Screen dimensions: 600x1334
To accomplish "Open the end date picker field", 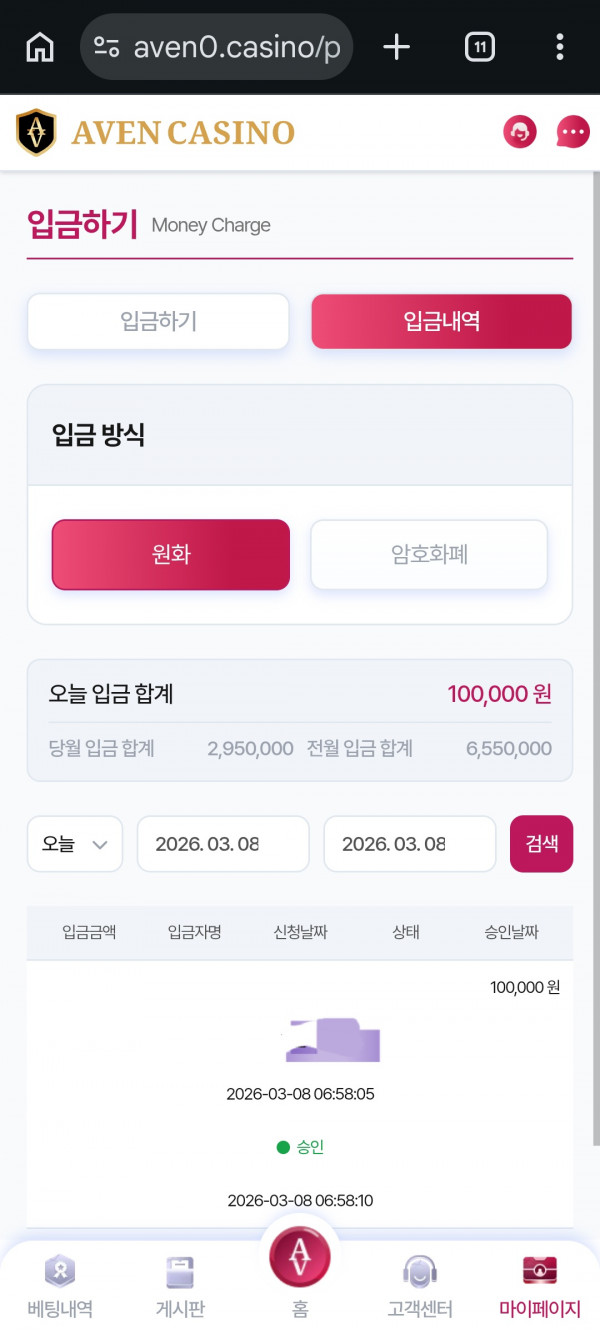I will pos(409,844).
